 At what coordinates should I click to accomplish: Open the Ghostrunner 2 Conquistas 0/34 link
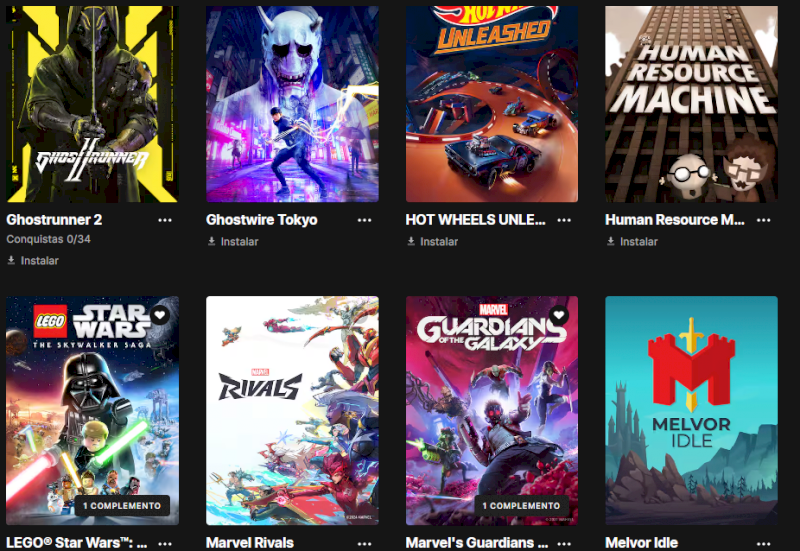pos(48,239)
